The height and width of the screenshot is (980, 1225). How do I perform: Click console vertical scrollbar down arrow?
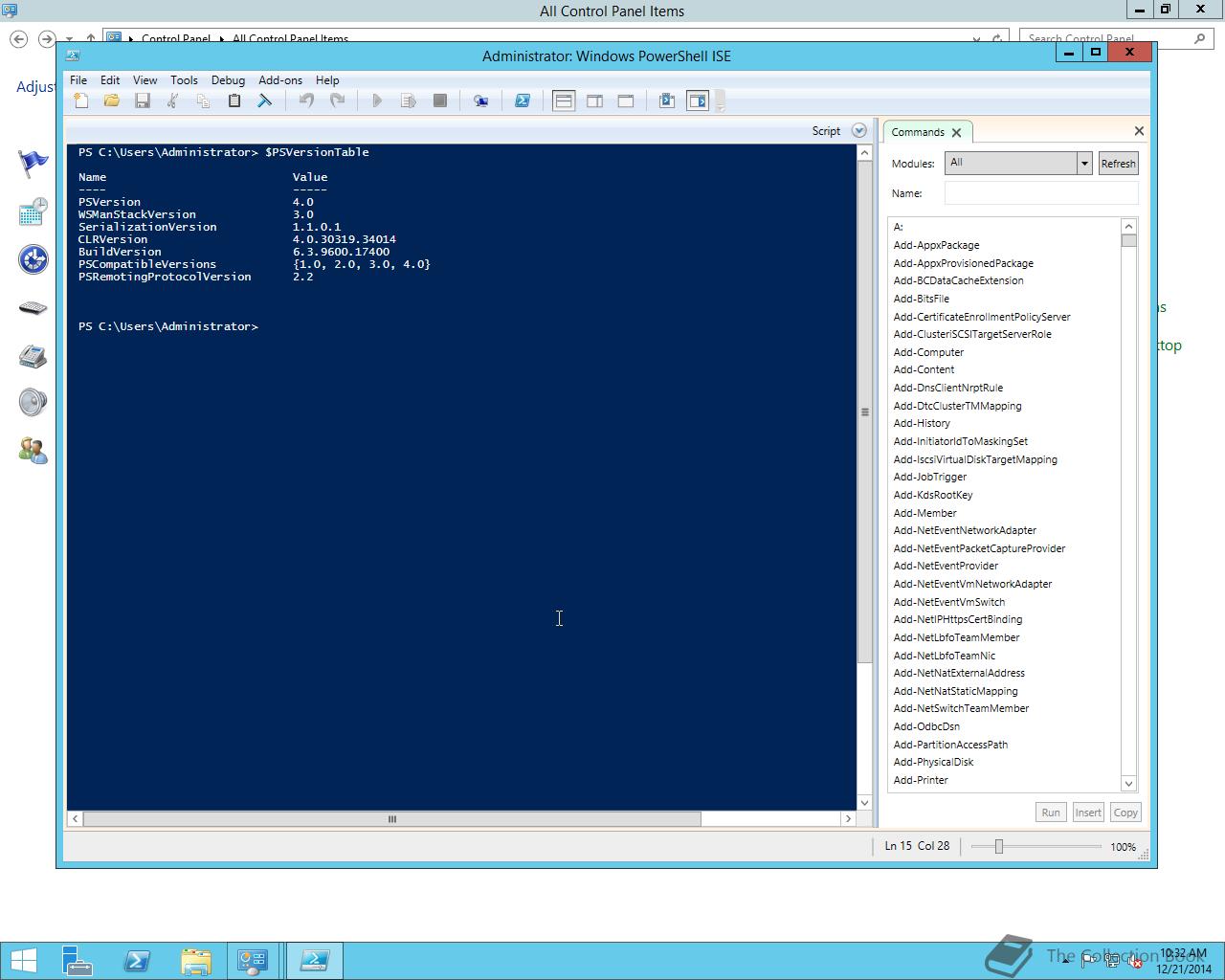click(x=864, y=803)
